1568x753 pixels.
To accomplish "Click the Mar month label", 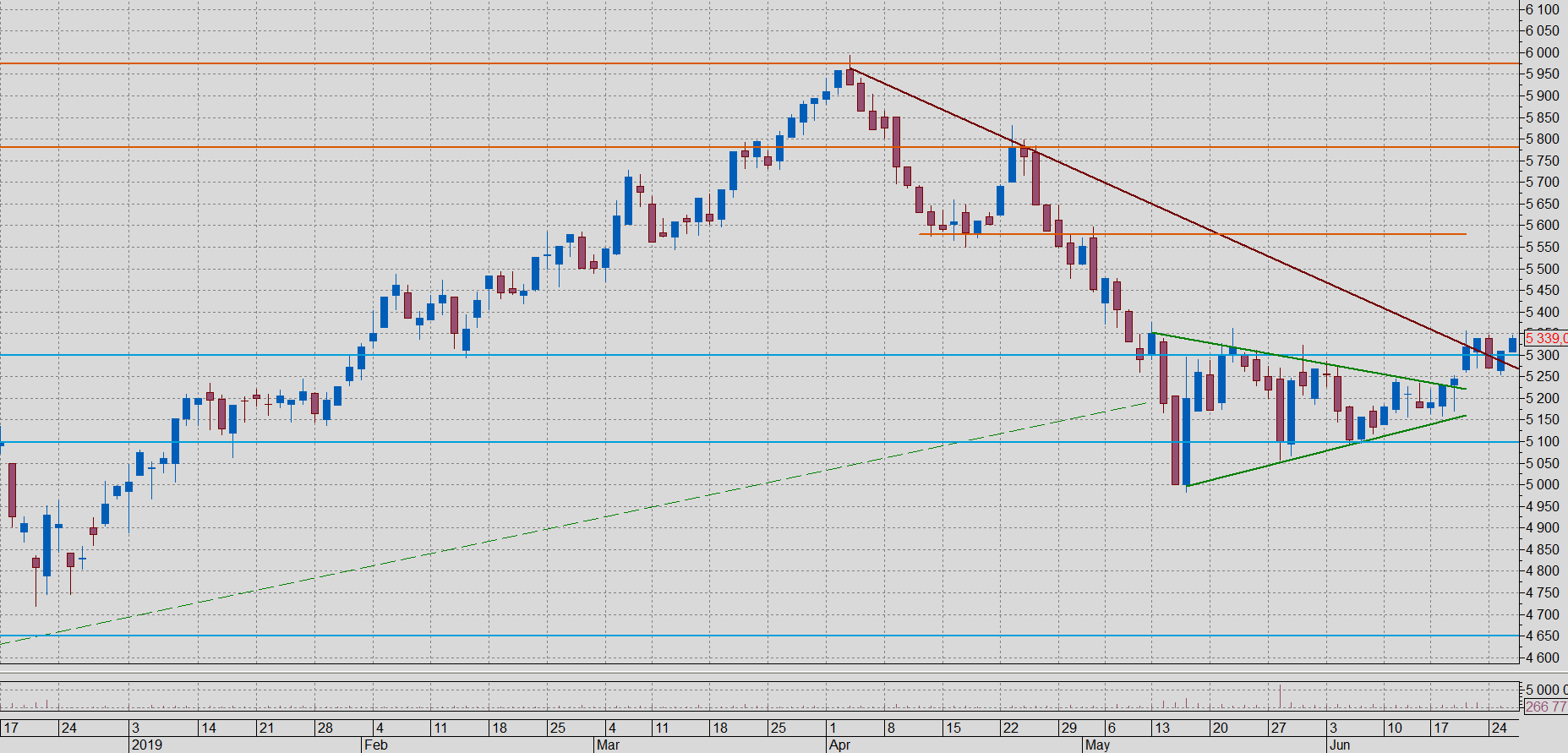I will pos(608,745).
